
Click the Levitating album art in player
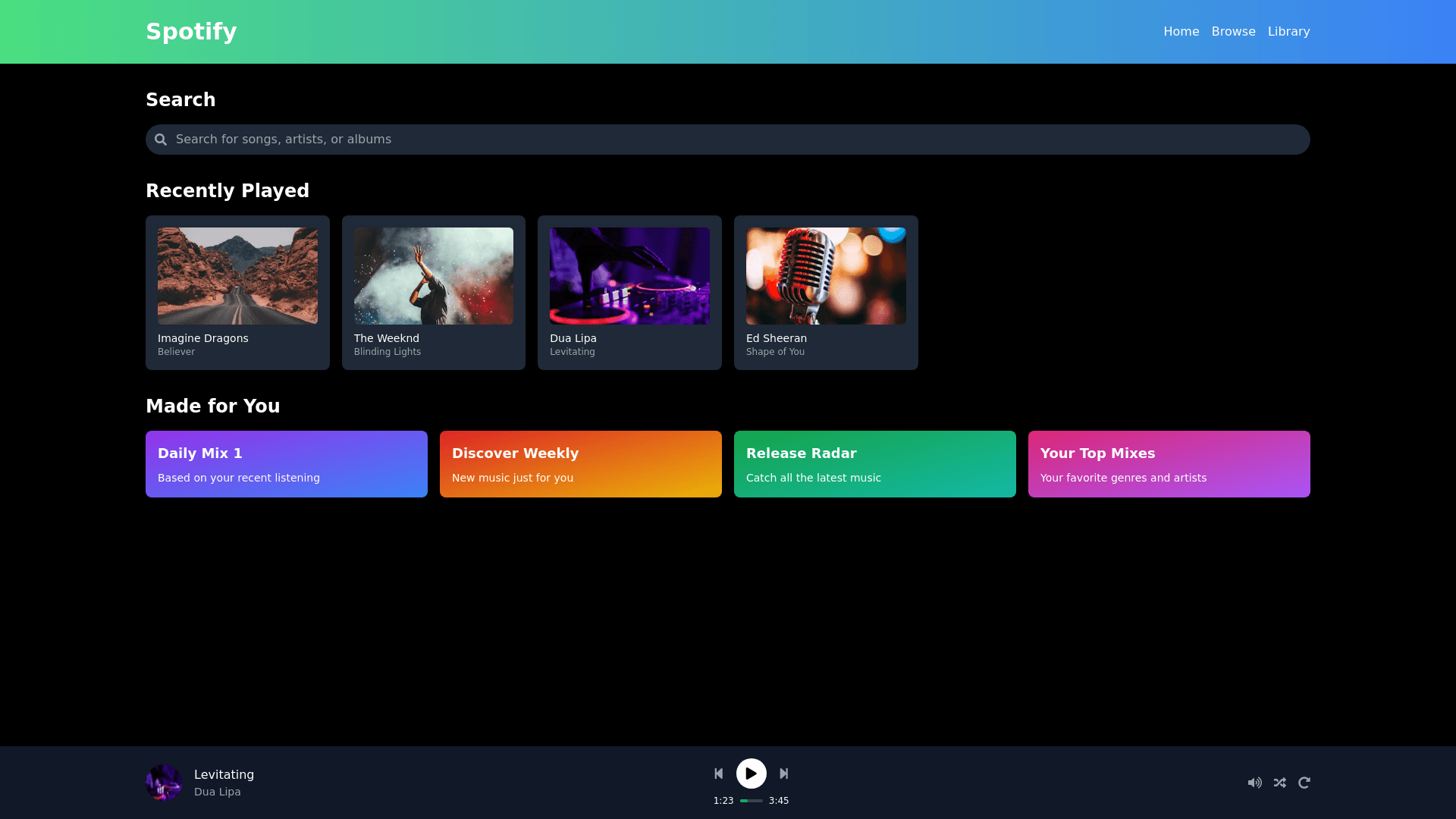[164, 783]
